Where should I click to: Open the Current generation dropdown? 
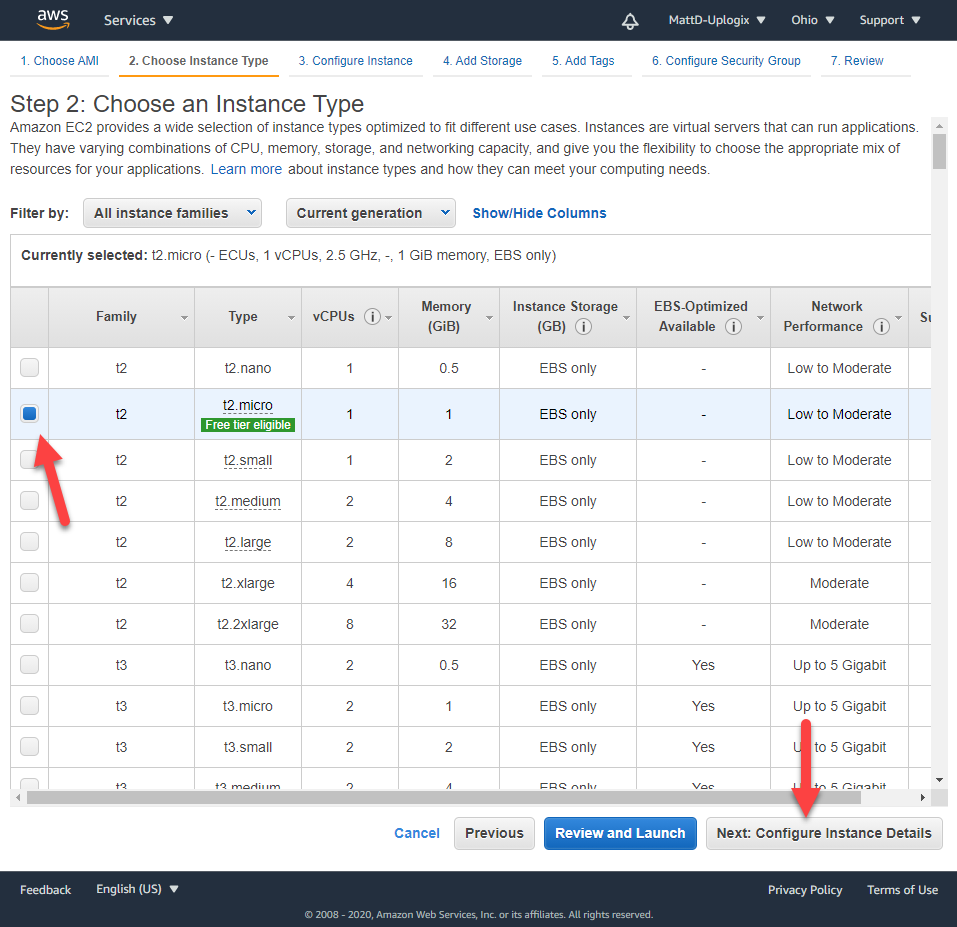370,213
